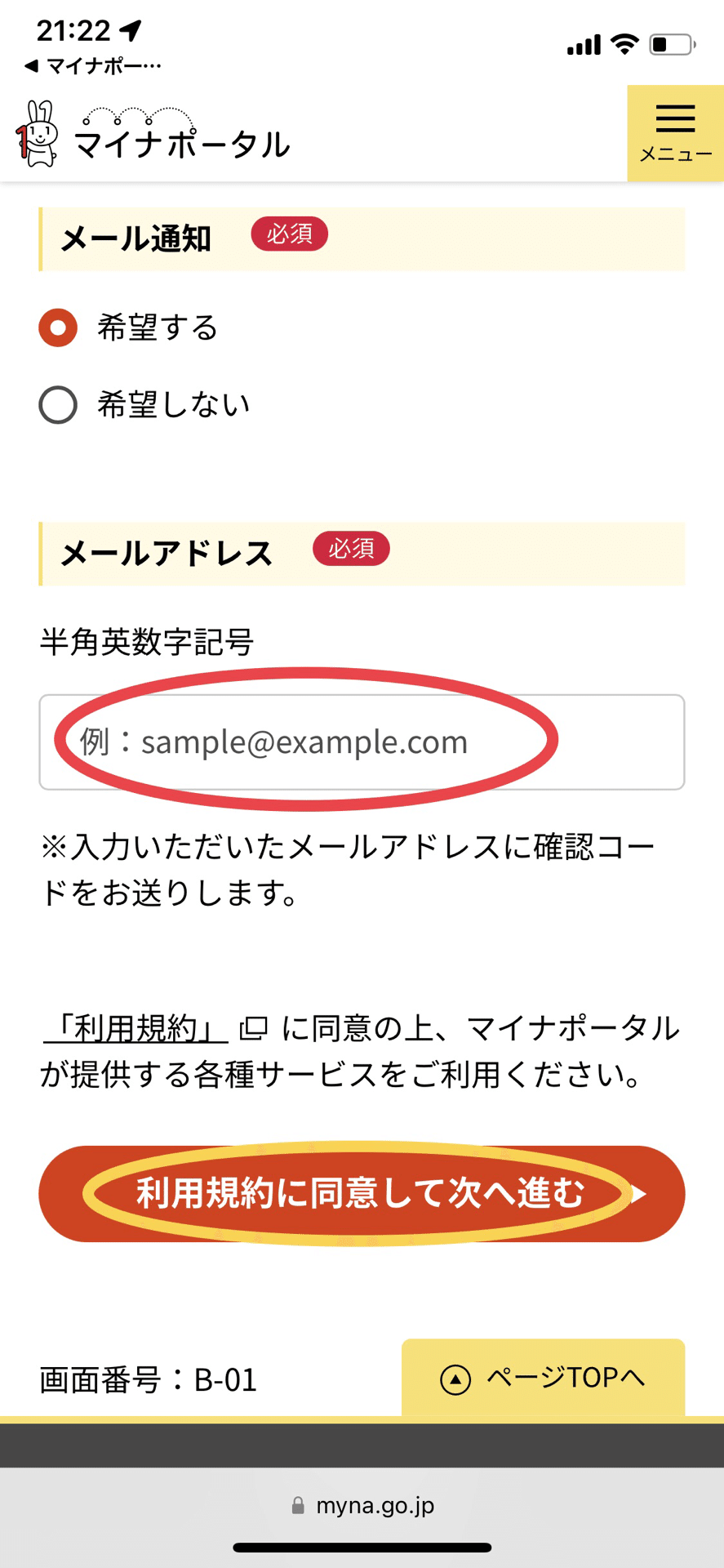This screenshot has width=724, height=1568.
Task: Tap the メールアドレス section header
Action: (x=362, y=554)
